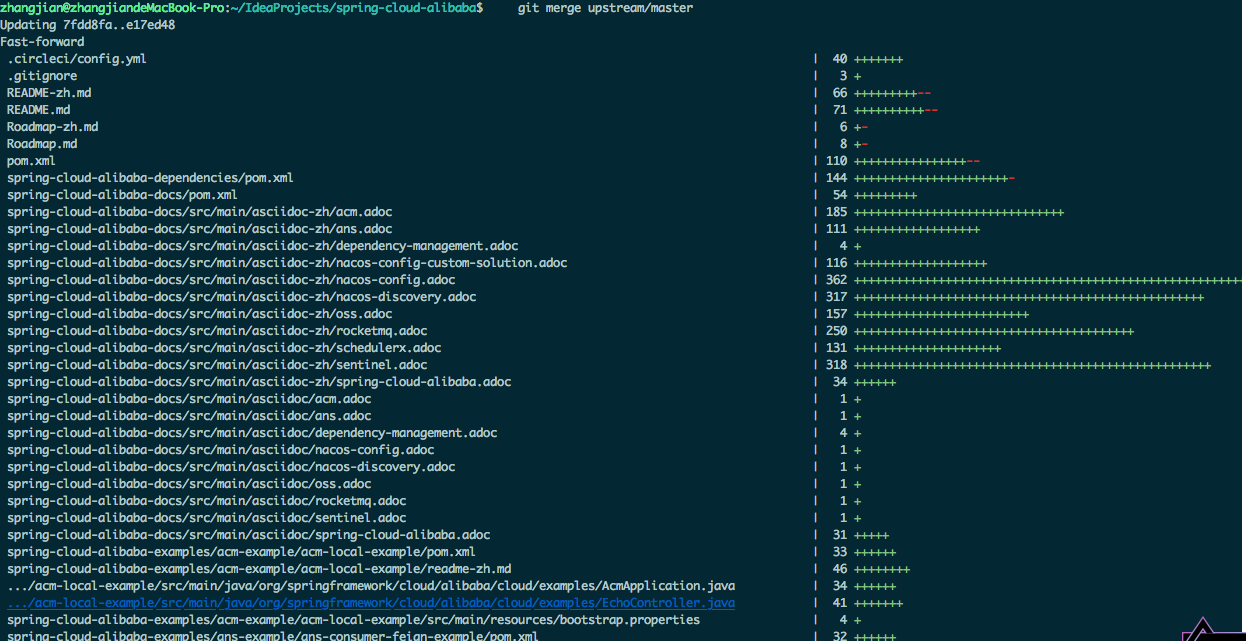The image size is (1246, 641).
Task: Click the 'asciidoc-zh/rocketmq.adoc' path
Action: point(217,331)
